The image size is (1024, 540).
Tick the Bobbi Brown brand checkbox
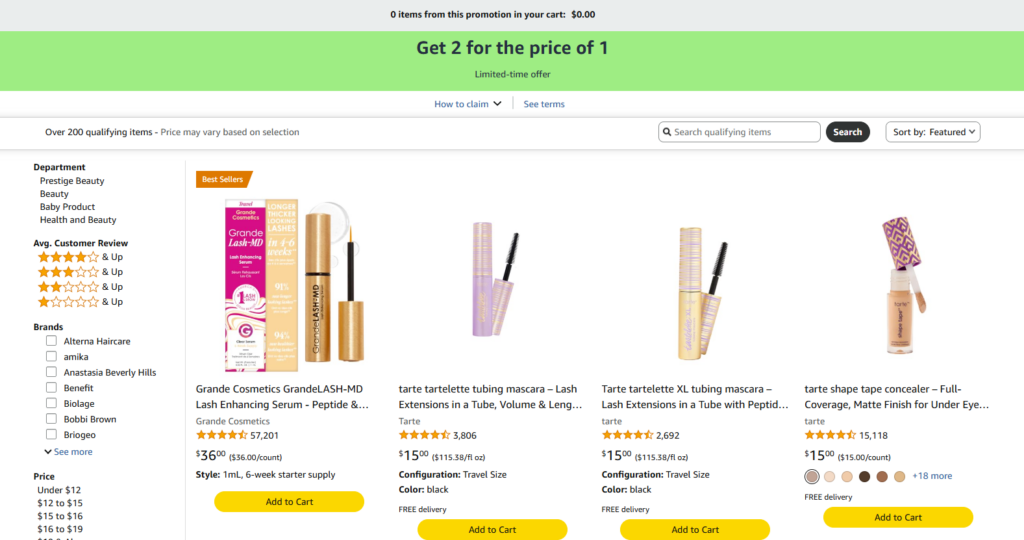(51, 419)
